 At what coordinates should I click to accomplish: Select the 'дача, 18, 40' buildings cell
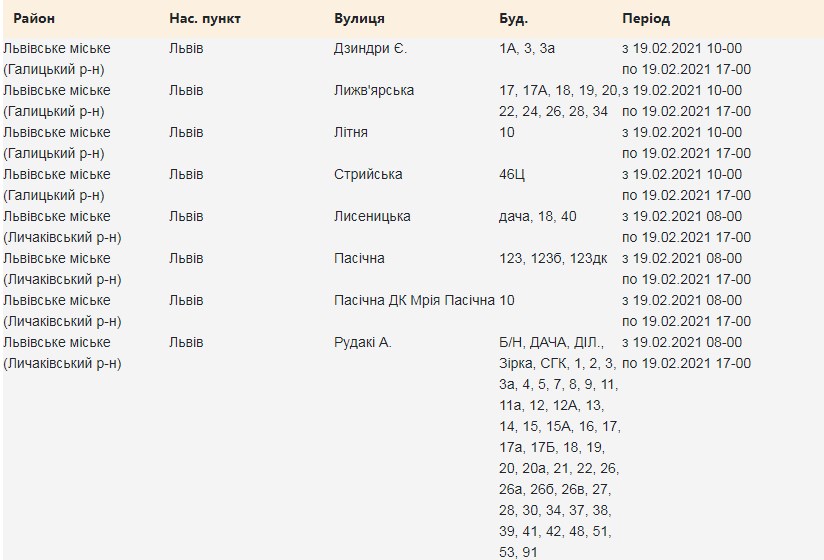[x=537, y=216]
